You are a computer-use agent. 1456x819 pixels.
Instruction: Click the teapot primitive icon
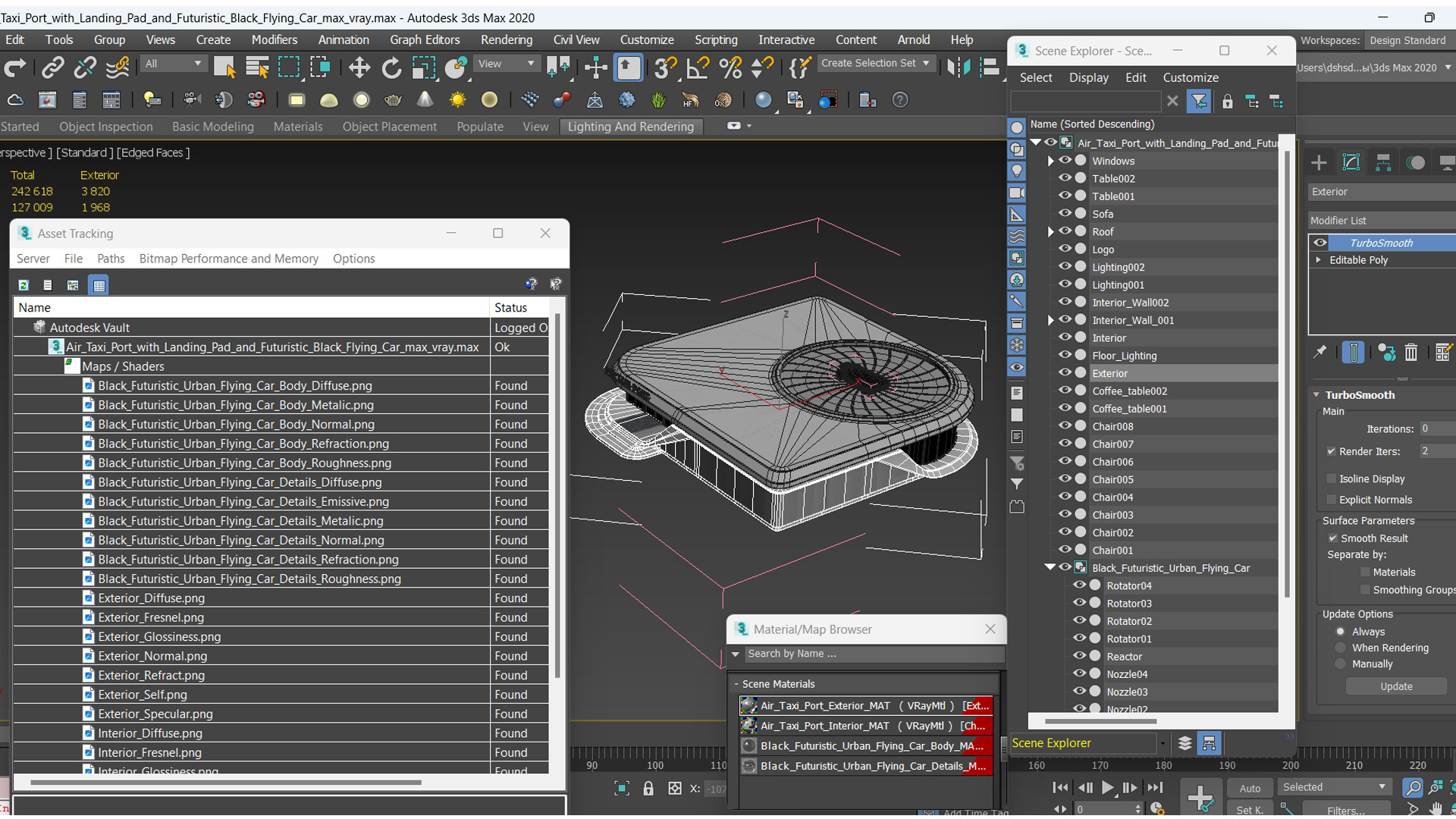click(393, 100)
